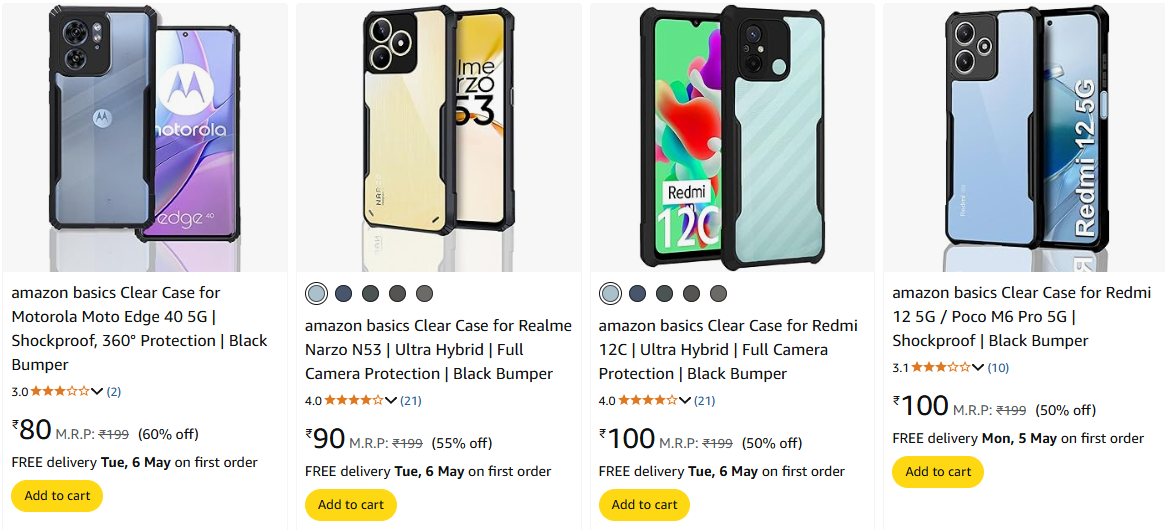Click the stars for Redmi 12 5G case
This screenshot has height=530, width=1165.
click(942, 367)
